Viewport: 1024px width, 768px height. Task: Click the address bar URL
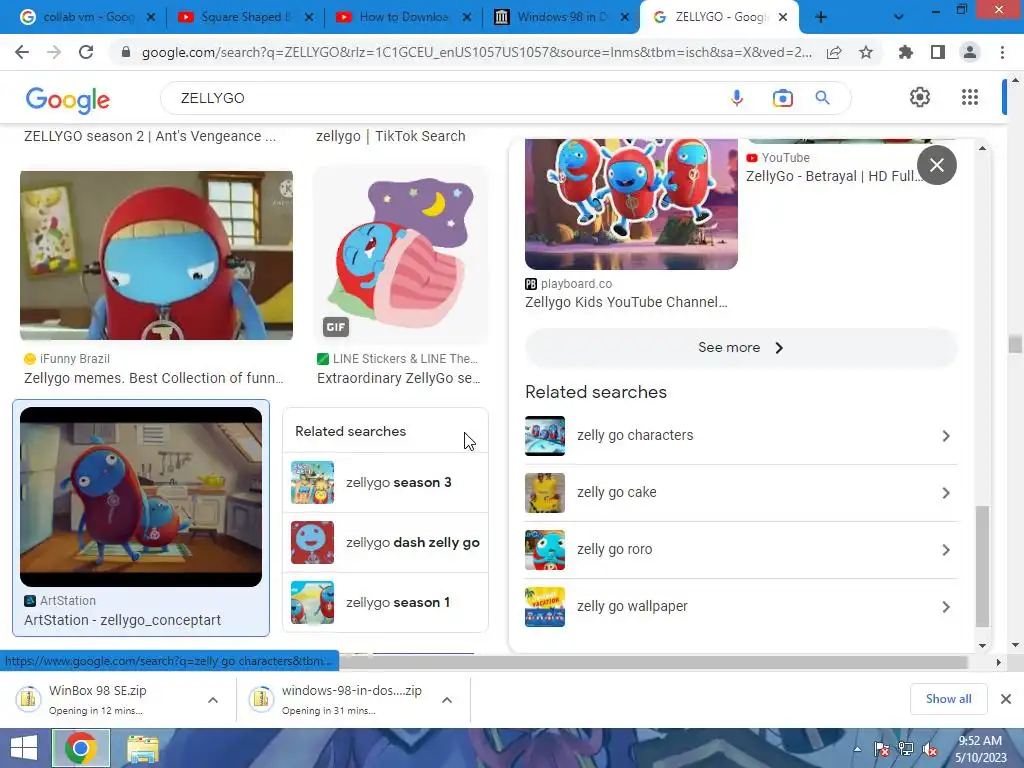477,52
